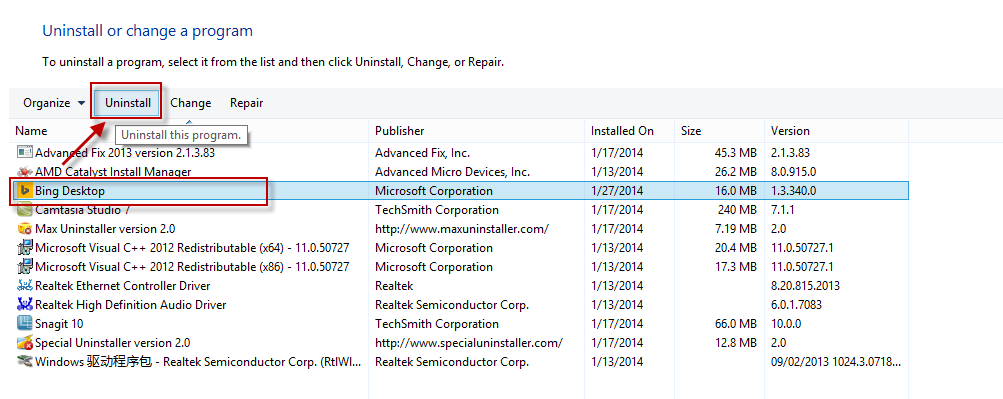1003x399 pixels.
Task: Click the Special Uninstaller icon
Action: tap(24, 343)
